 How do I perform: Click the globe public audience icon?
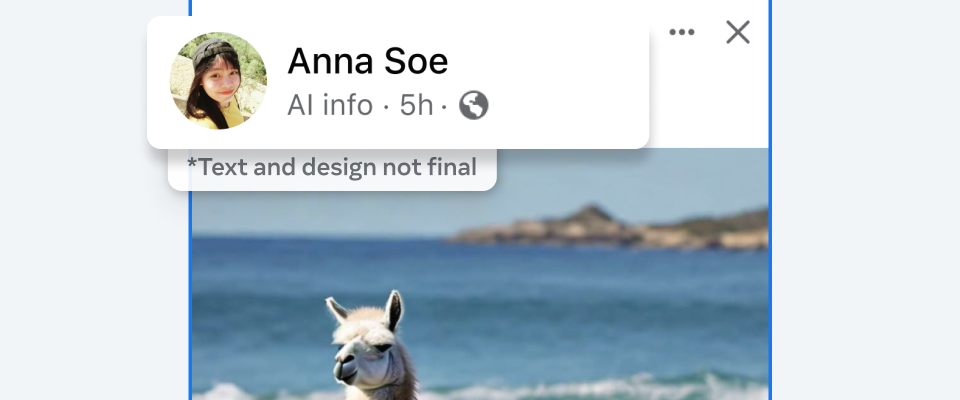click(474, 105)
